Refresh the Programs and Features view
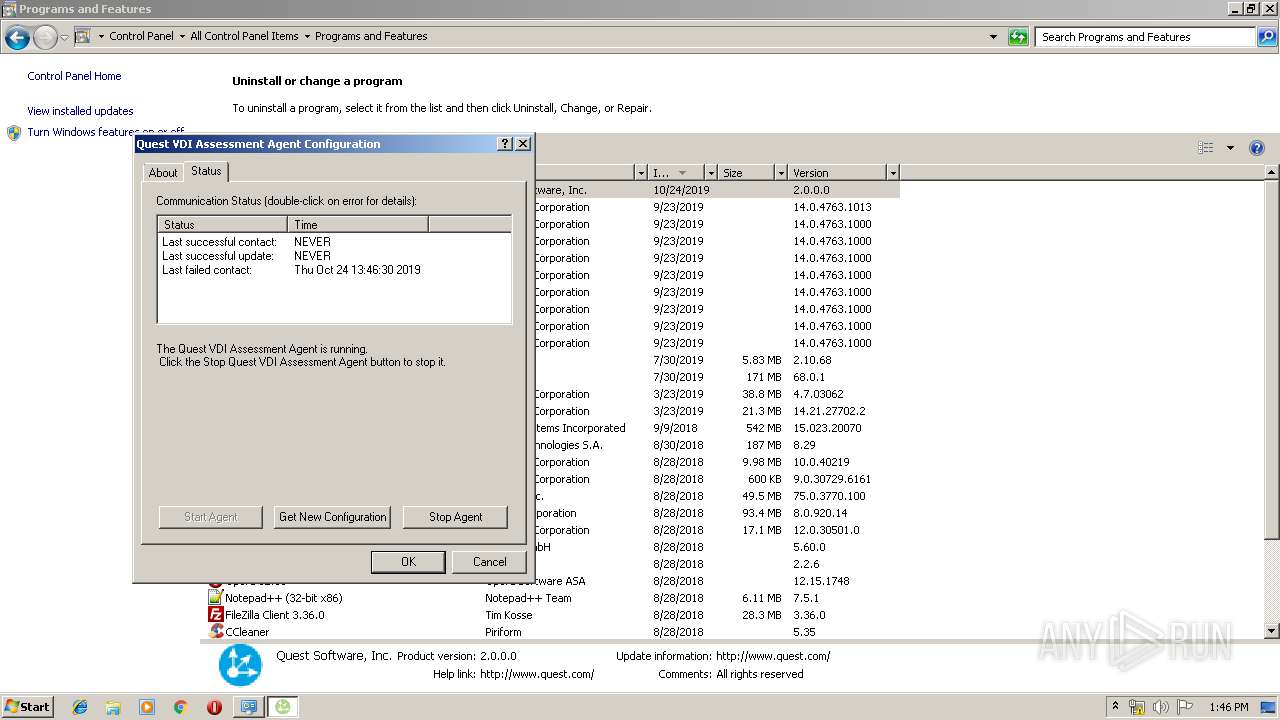 pos(1018,37)
